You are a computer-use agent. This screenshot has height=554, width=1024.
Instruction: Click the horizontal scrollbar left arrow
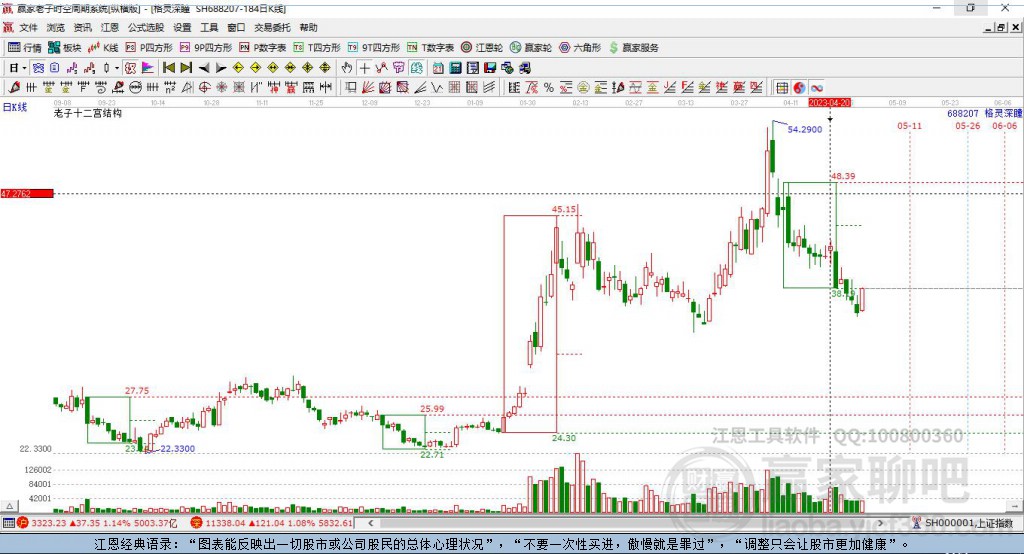click(x=370, y=523)
